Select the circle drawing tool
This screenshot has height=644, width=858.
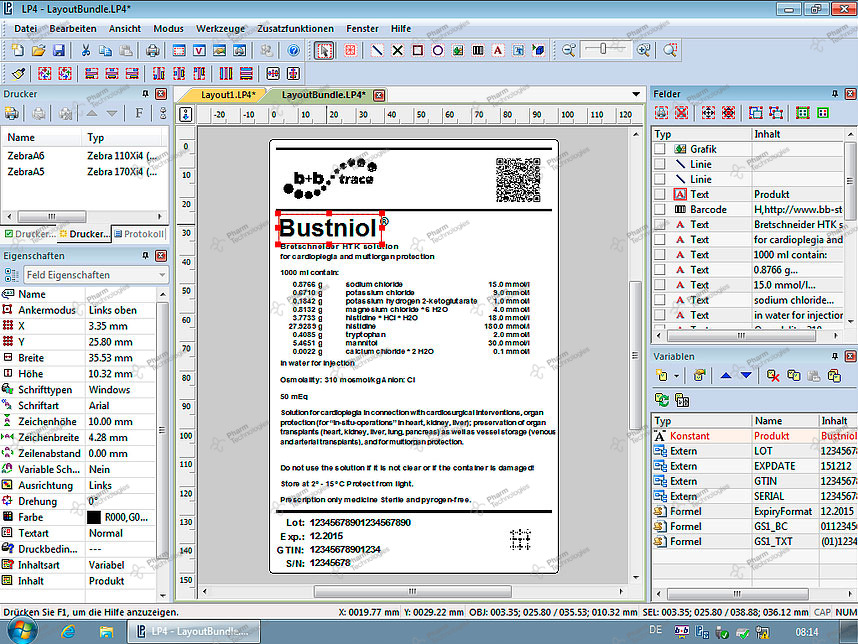[x=438, y=50]
